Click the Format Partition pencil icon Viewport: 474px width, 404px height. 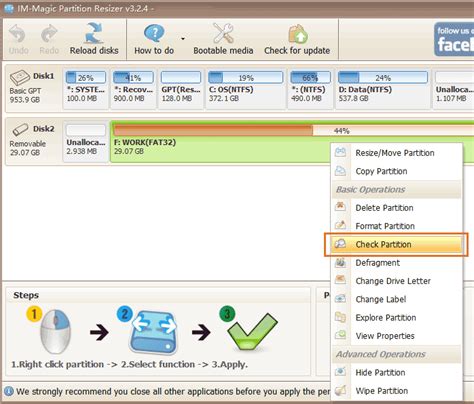click(340, 225)
